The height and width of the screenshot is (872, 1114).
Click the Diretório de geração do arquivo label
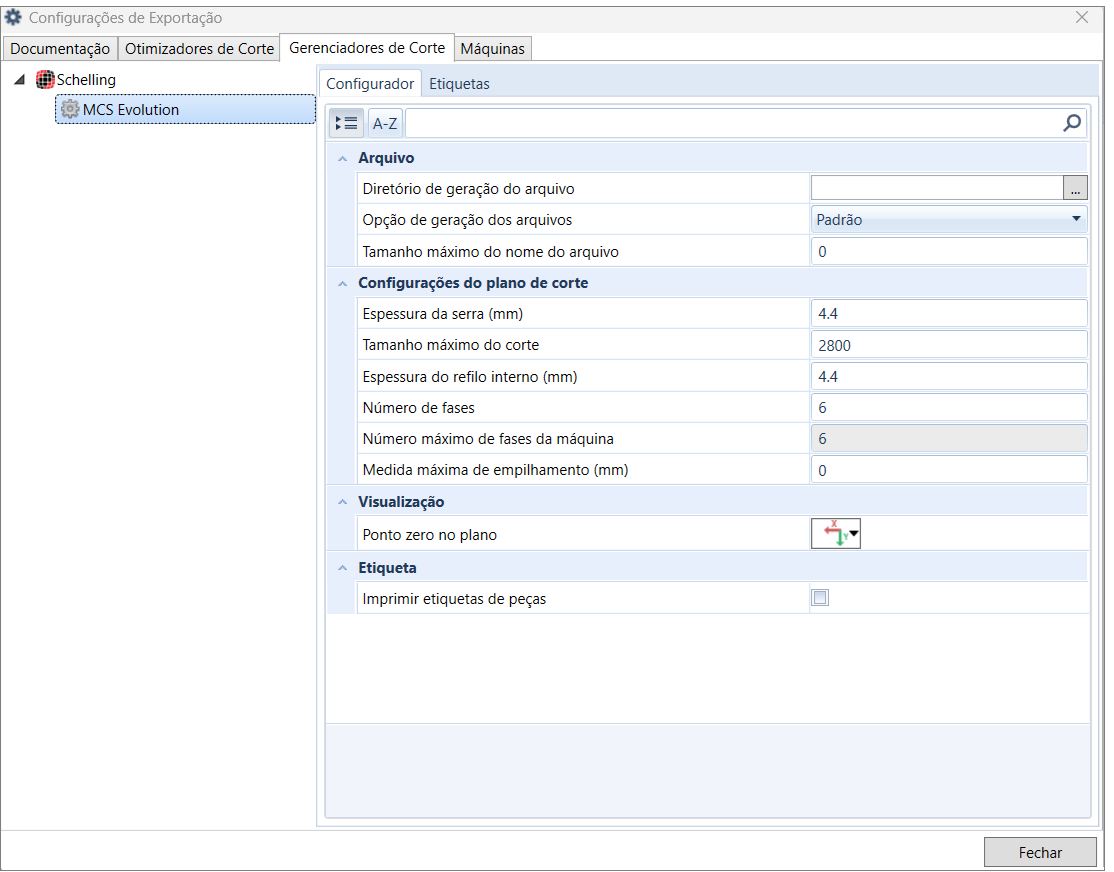(x=468, y=188)
